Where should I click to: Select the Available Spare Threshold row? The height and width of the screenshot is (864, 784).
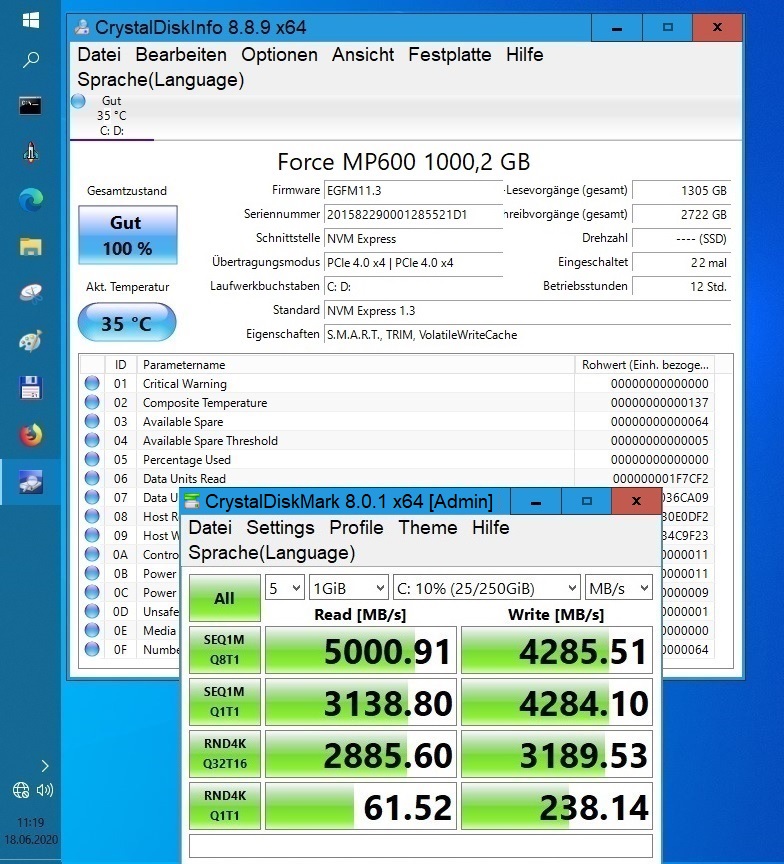[x=397, y=440]
